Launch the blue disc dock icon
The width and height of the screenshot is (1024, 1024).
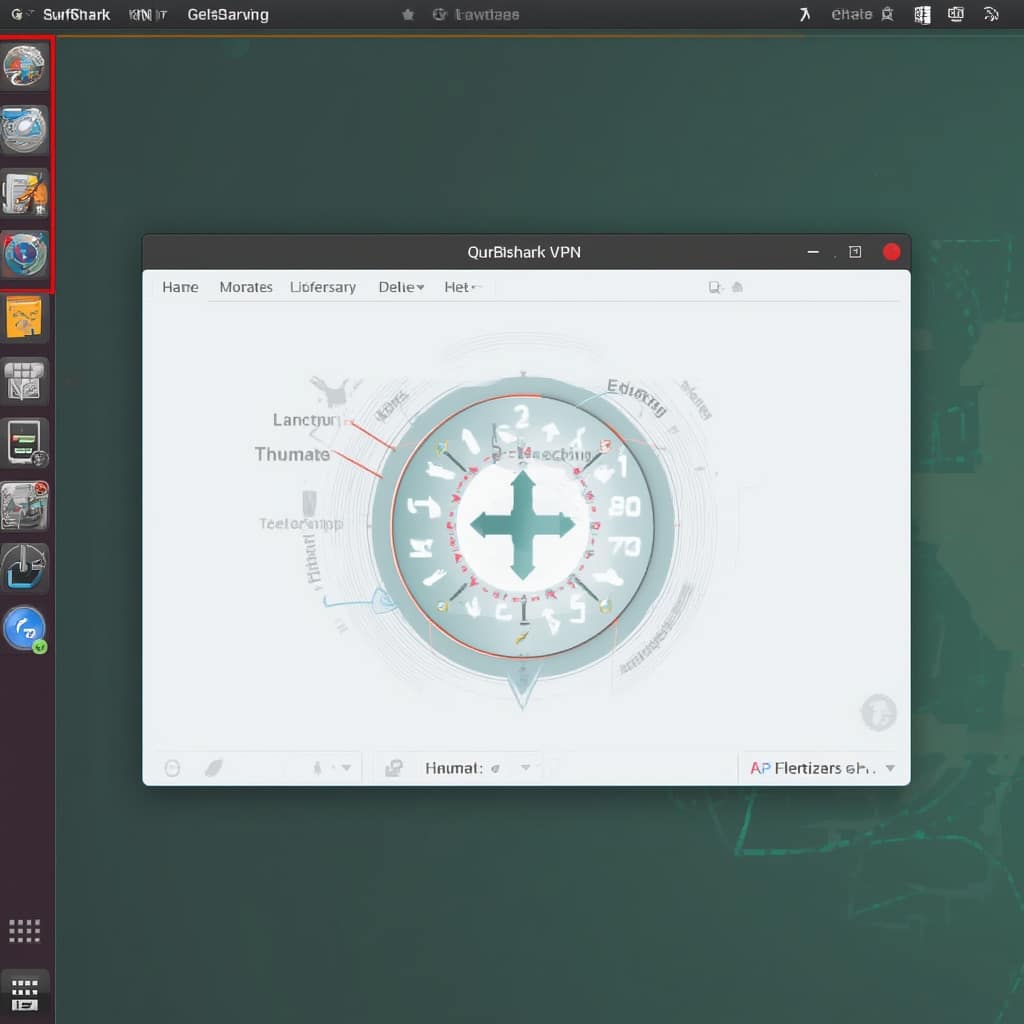(x=24, y=129)
